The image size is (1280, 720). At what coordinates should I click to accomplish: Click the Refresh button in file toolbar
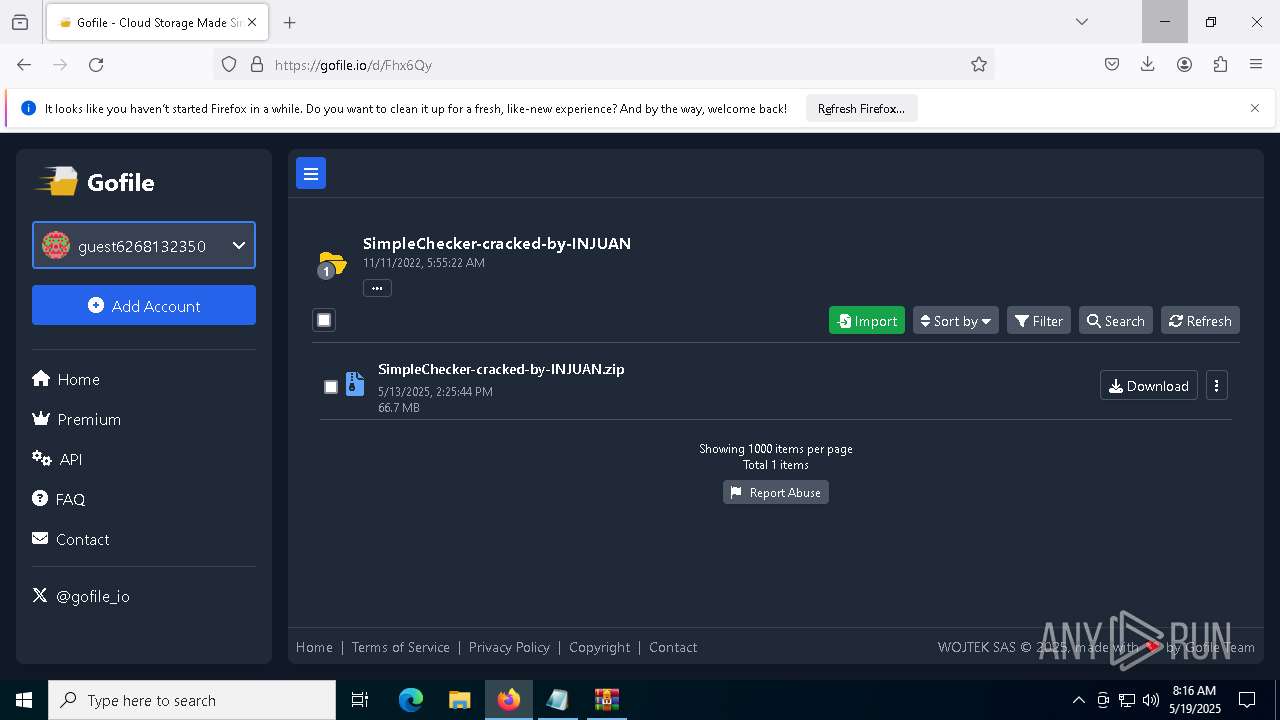coord(1200,320)
